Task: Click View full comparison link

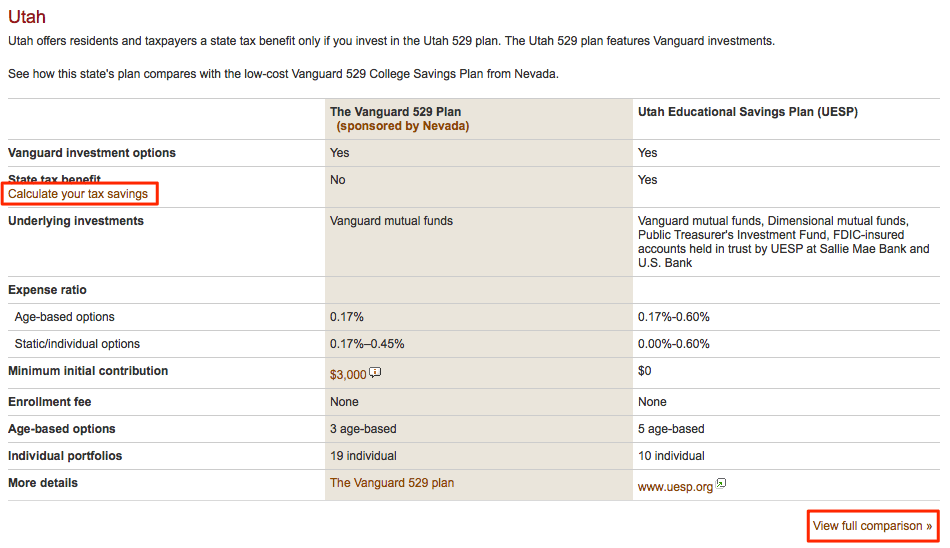Action: [x=872, y=526]
